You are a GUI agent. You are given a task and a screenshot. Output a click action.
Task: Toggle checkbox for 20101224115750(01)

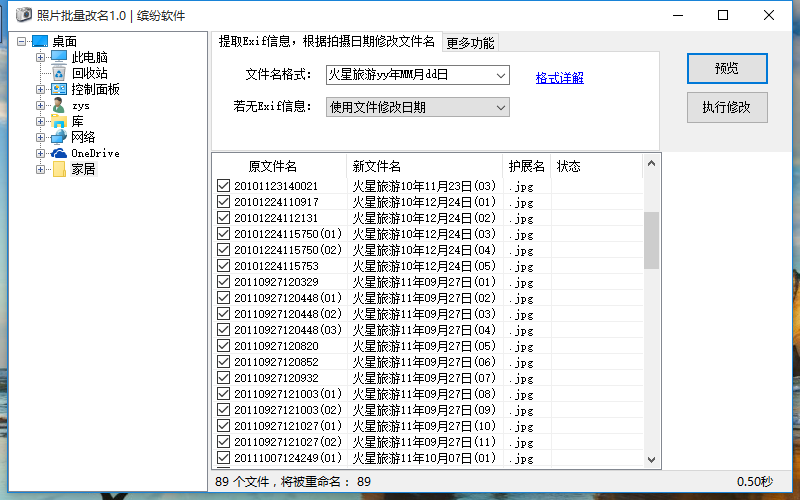223,234
